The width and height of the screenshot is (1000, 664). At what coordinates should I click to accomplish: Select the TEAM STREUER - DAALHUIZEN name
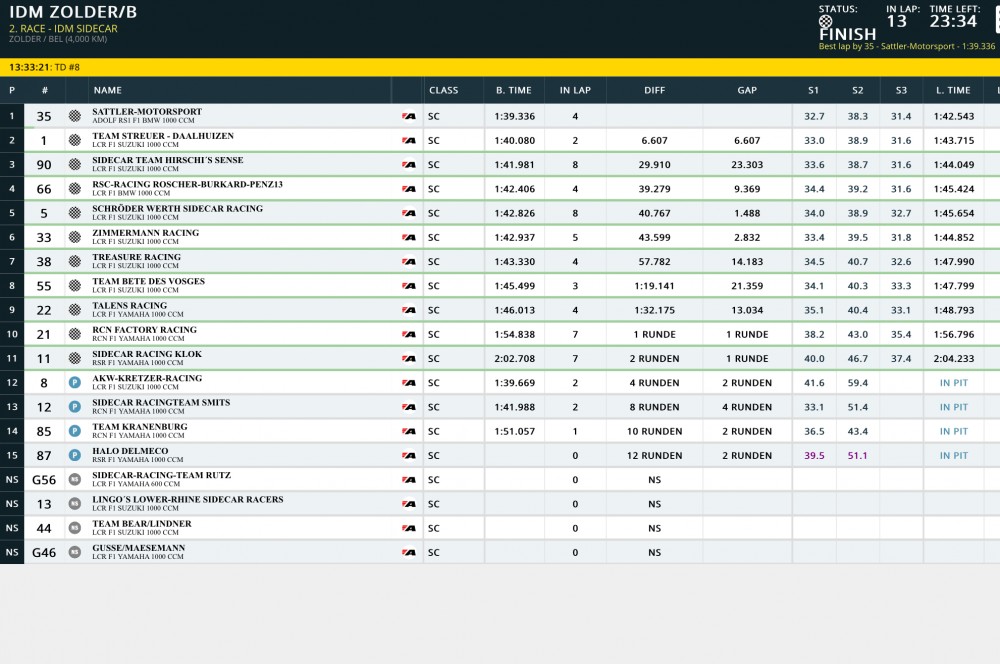(x=163, y=136)
